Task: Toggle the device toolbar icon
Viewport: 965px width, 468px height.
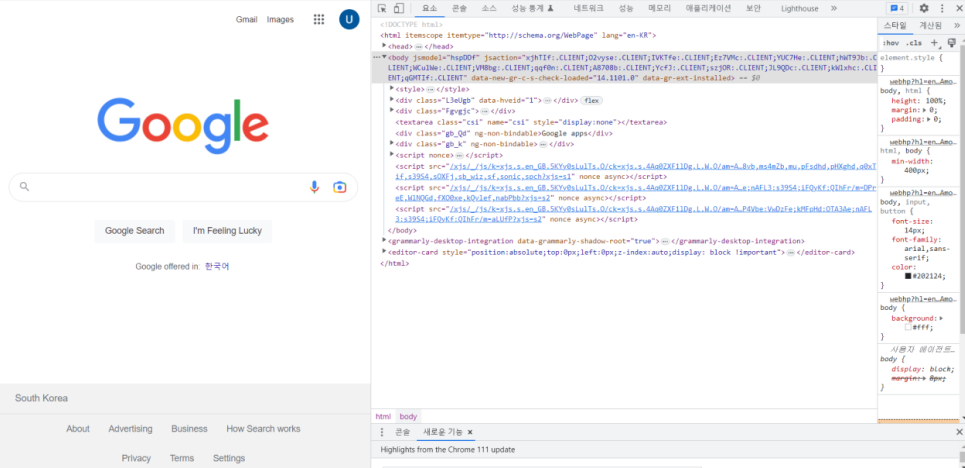Action: tap(398, 9)
